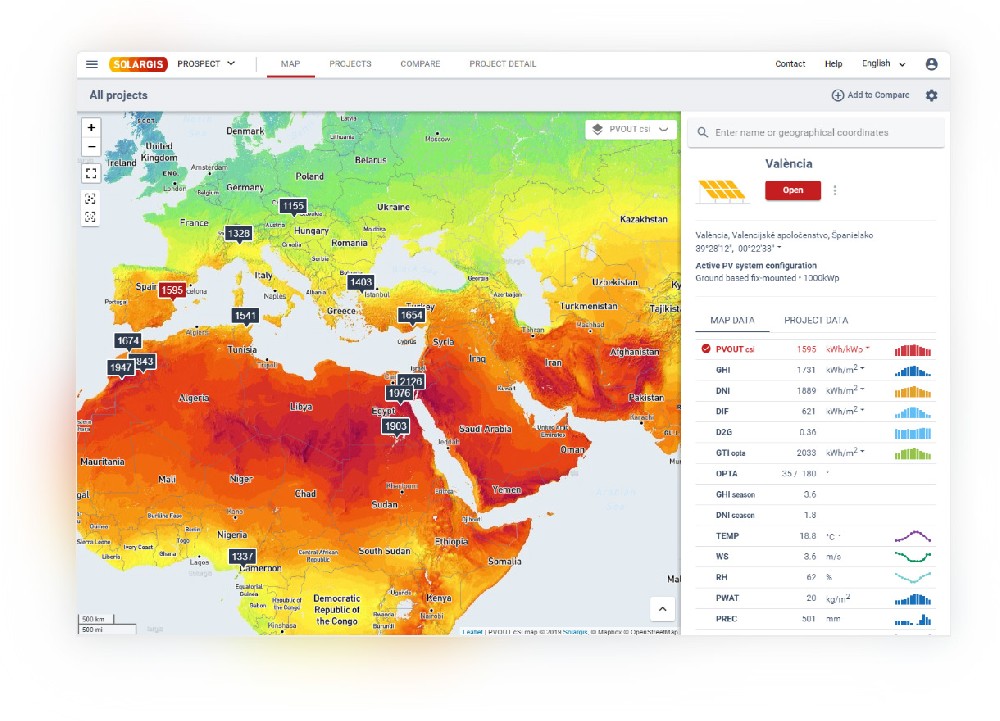Screen dimensions: 1000x721
Task: Click the user account icon
Action: (x=931, y=64)
